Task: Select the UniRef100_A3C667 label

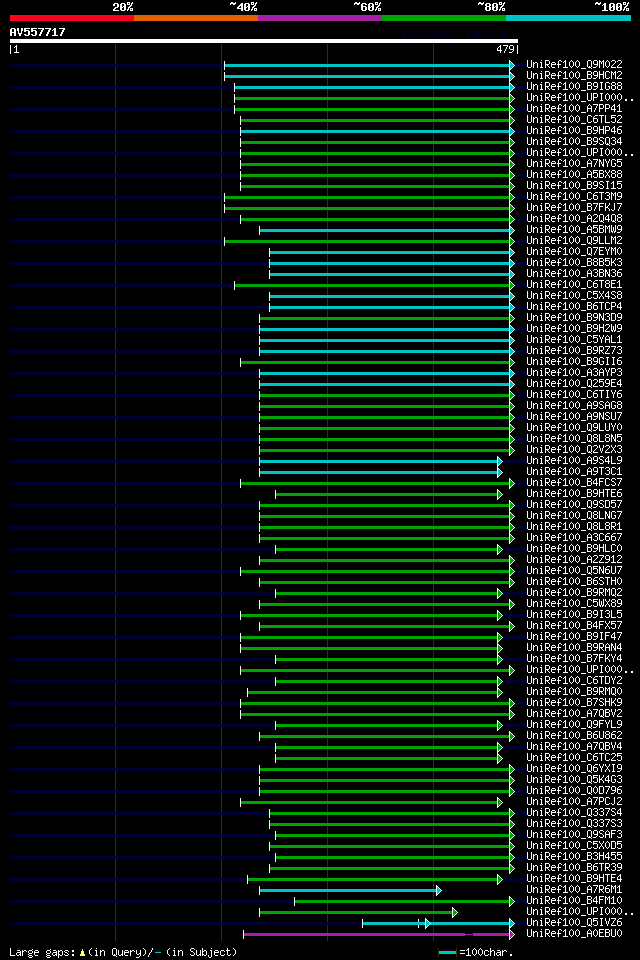Action: click(x=574, y=538)
